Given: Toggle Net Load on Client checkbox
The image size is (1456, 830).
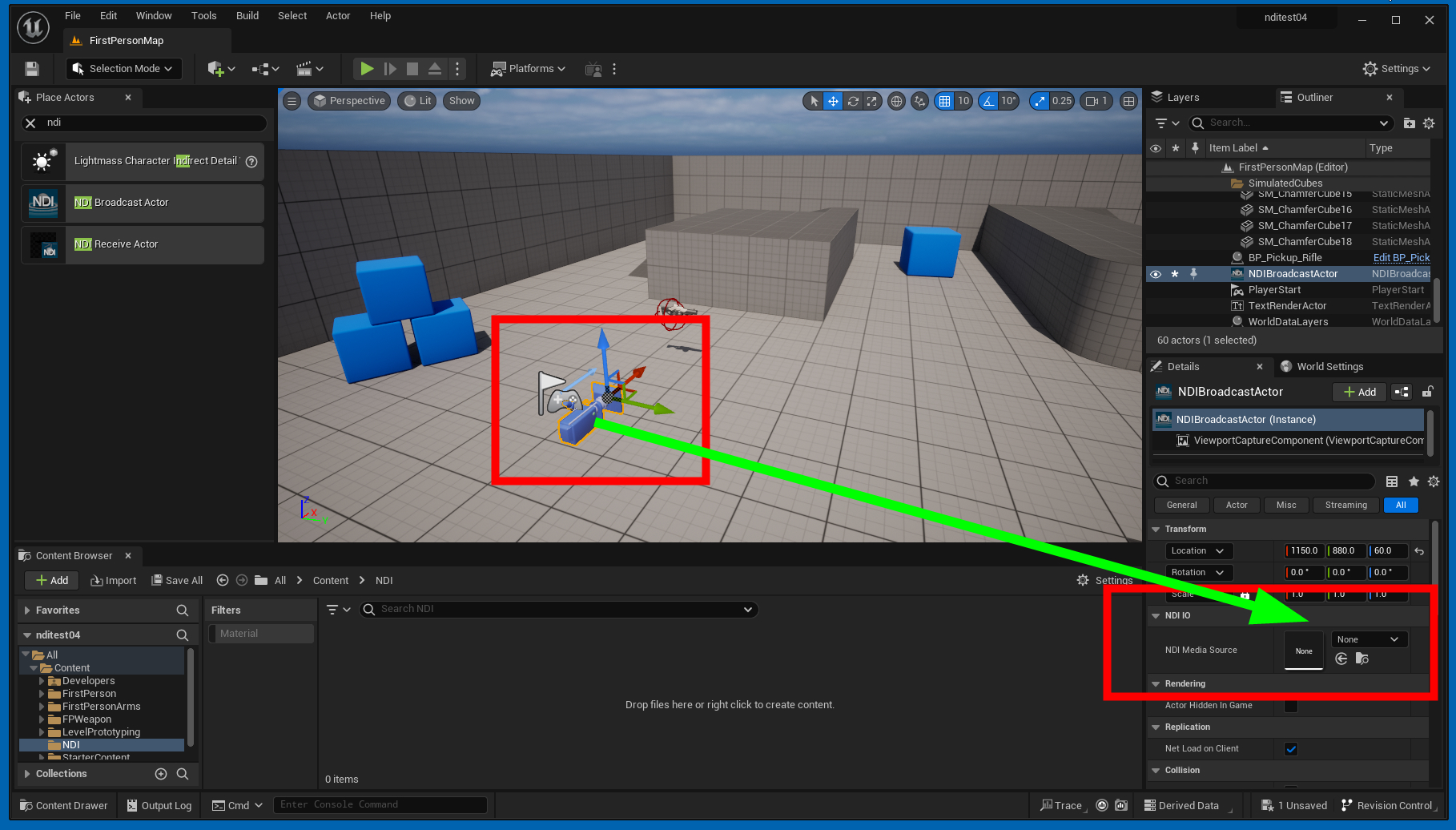Looking at the screenshot, I should [x=1290, y=749].
